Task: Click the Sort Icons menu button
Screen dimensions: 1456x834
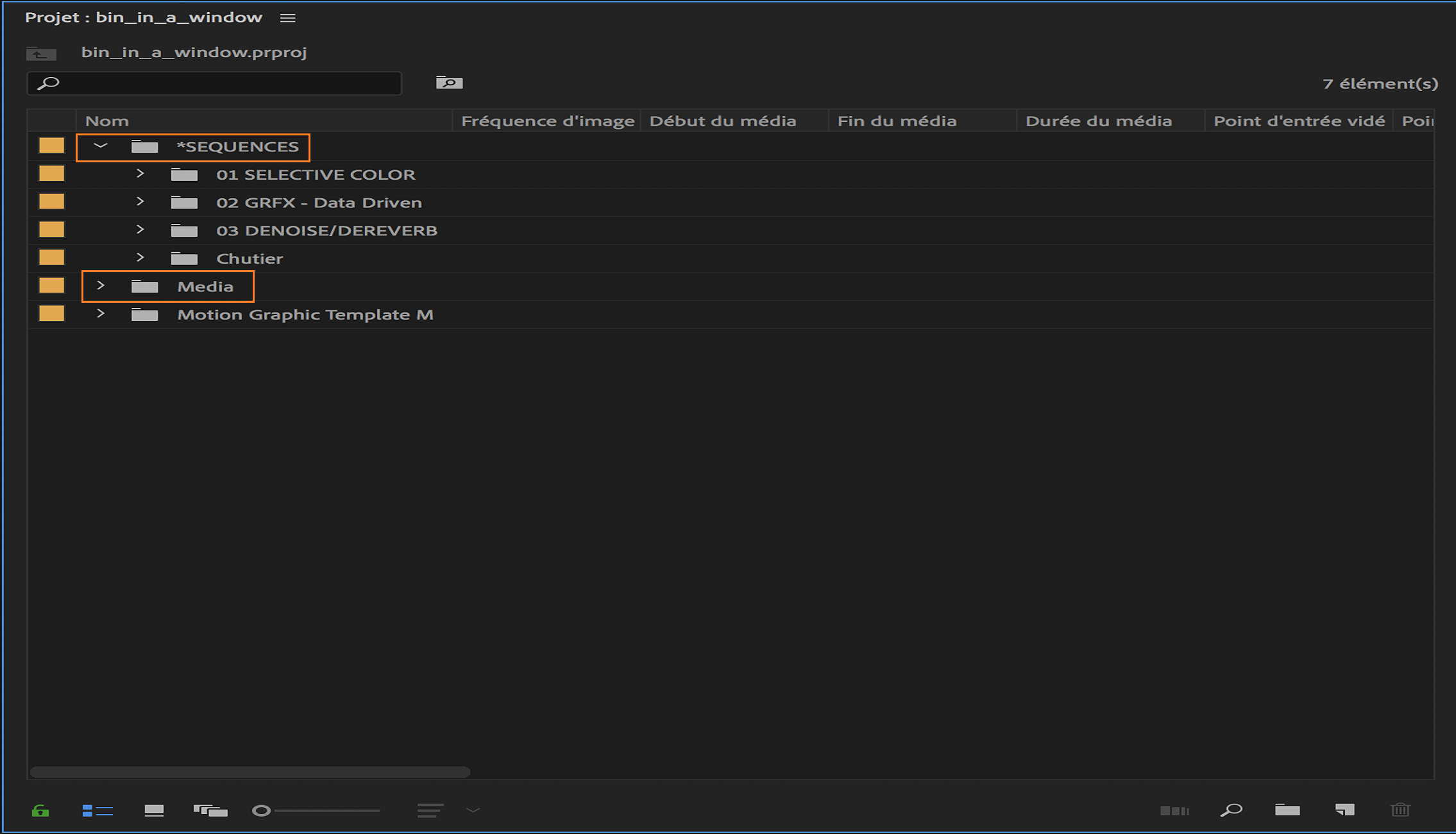Action: 430,811
